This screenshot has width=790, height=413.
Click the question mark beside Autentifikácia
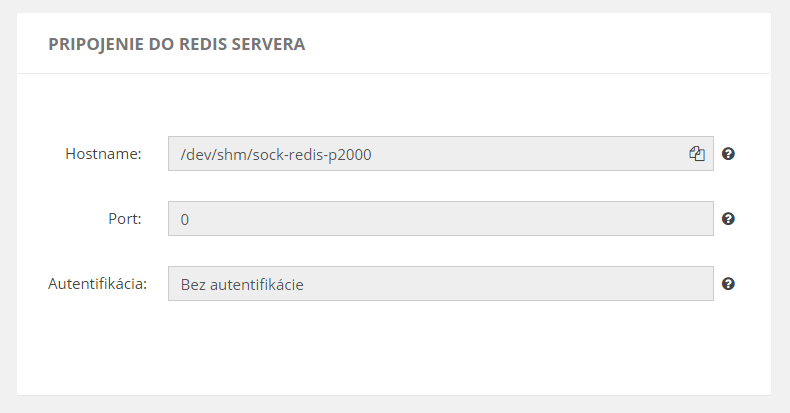pos(728,284)
